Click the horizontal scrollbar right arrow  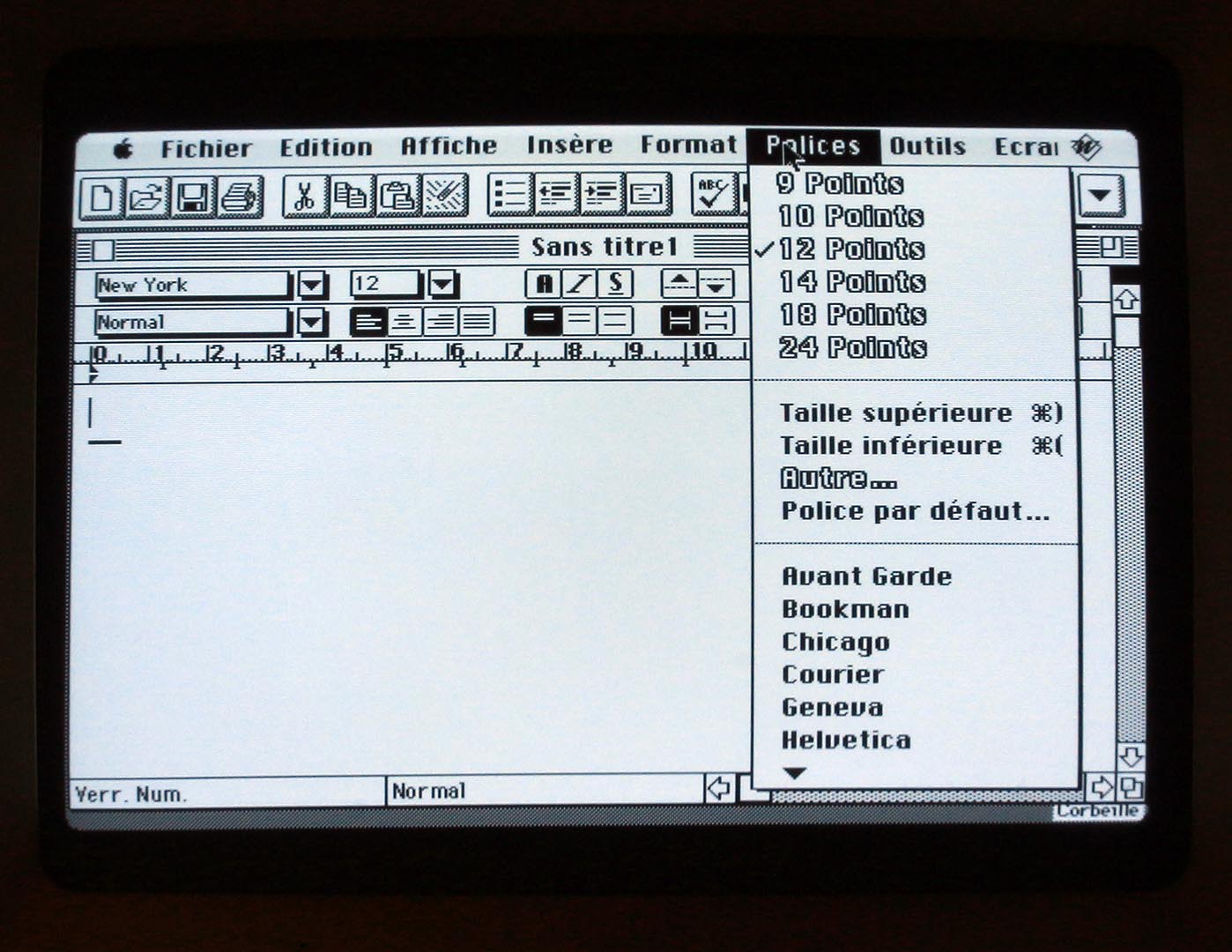pos(1102,786)
